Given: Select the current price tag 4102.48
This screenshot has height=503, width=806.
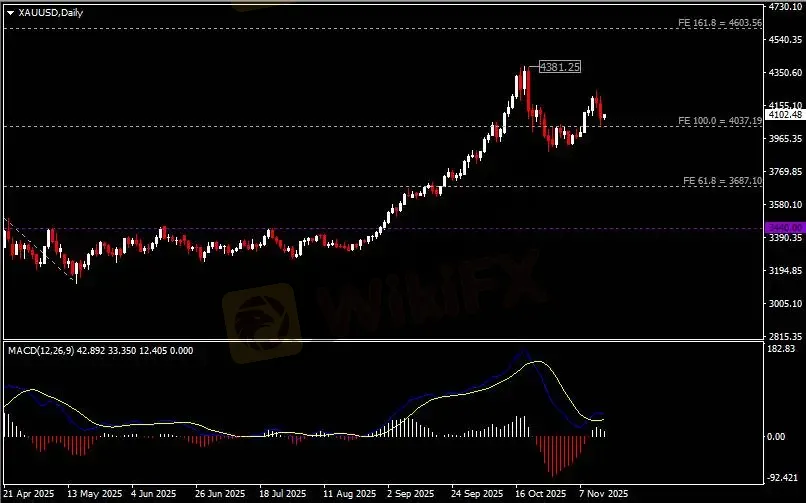Looking at the screenshot, I should click(785, 115).
